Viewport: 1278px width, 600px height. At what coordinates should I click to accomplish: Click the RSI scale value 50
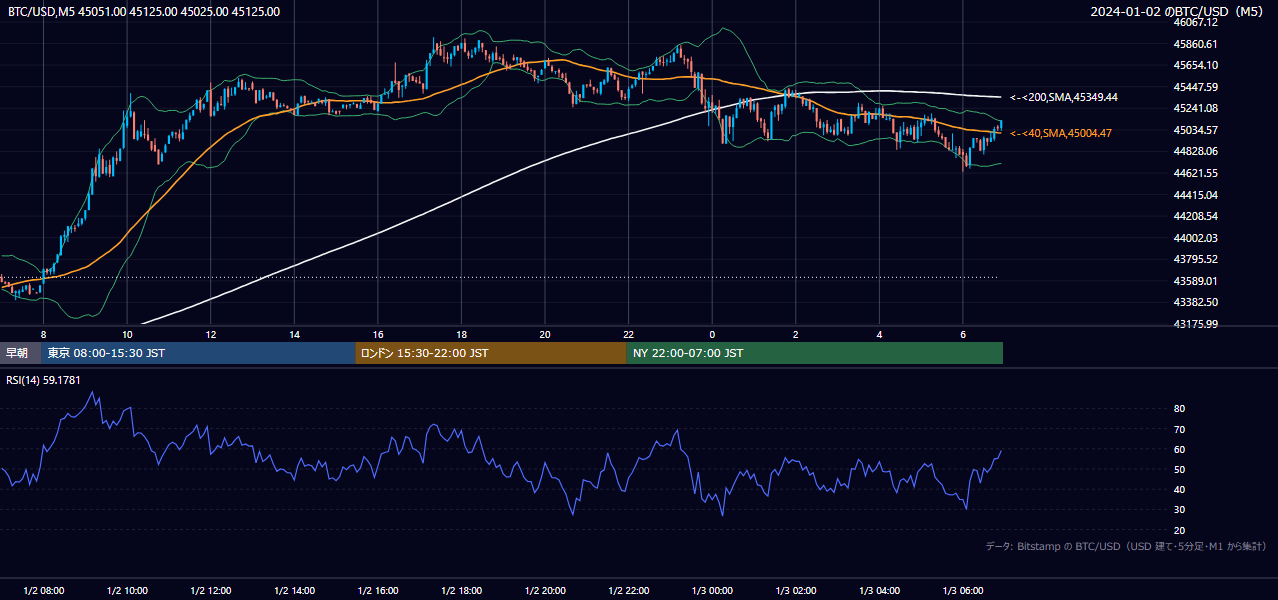pyautogui.click(x=1179, y=469)
